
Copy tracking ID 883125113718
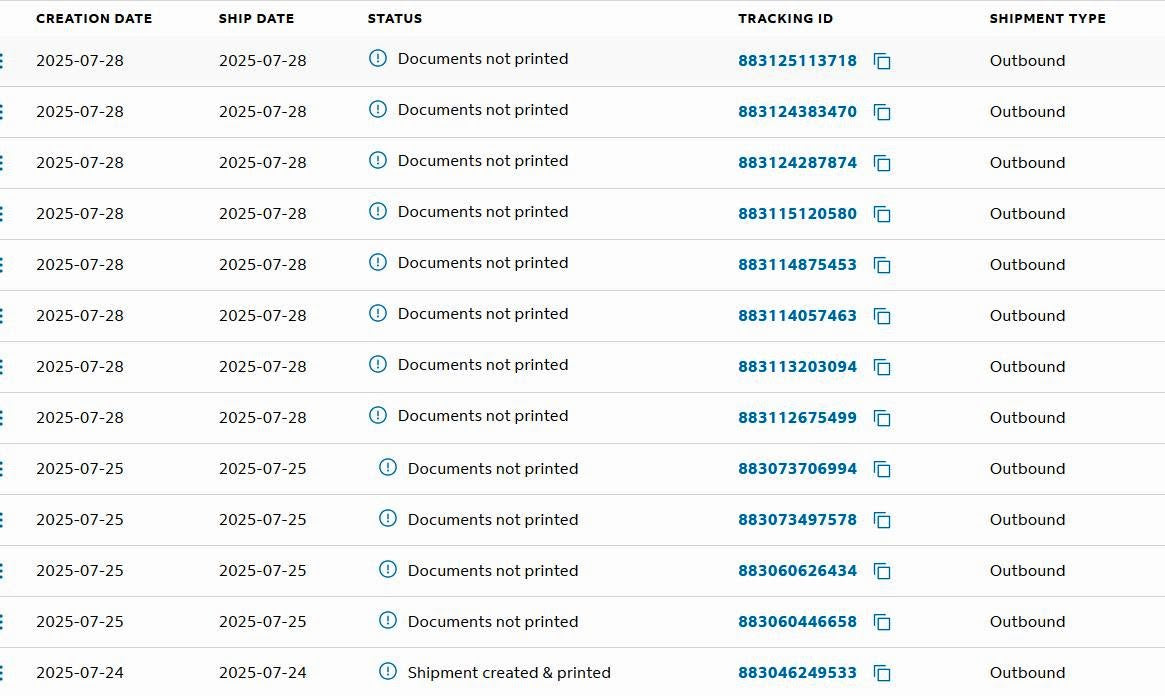(x=882, y=61)
